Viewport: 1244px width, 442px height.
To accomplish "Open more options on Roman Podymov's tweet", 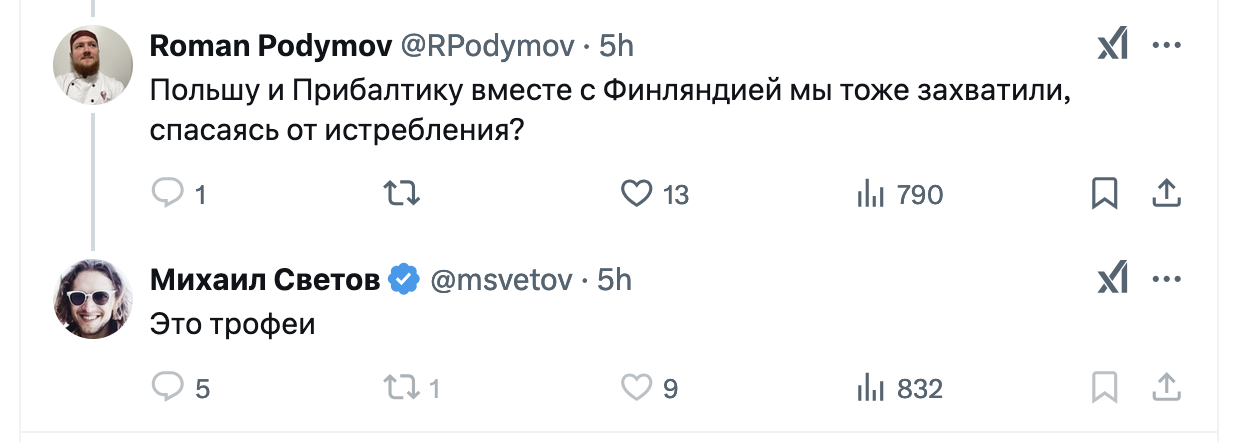I will pyautogui.click(x=1167, y=45).
